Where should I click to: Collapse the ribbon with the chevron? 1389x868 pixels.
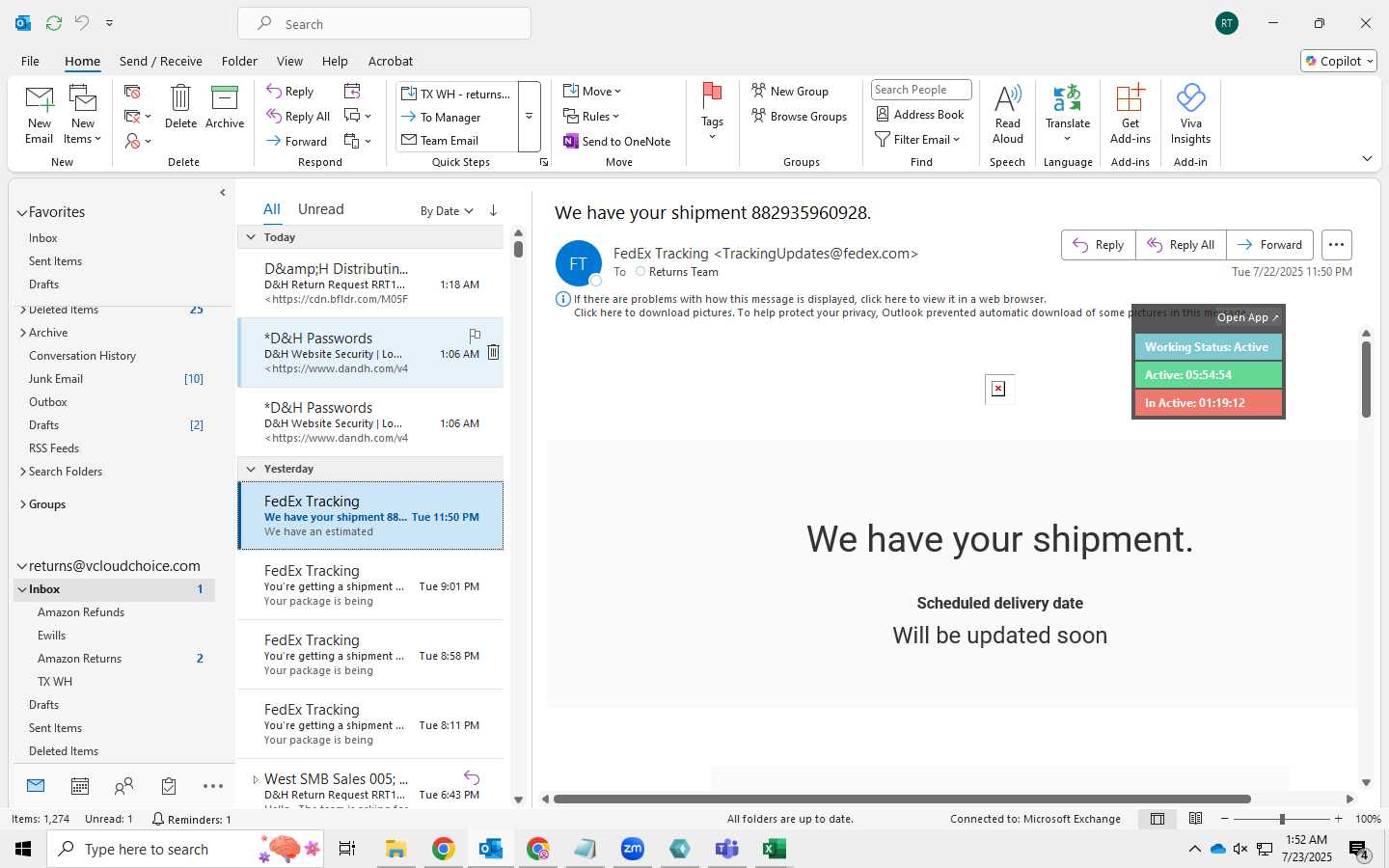click(x=1367, y=158)
